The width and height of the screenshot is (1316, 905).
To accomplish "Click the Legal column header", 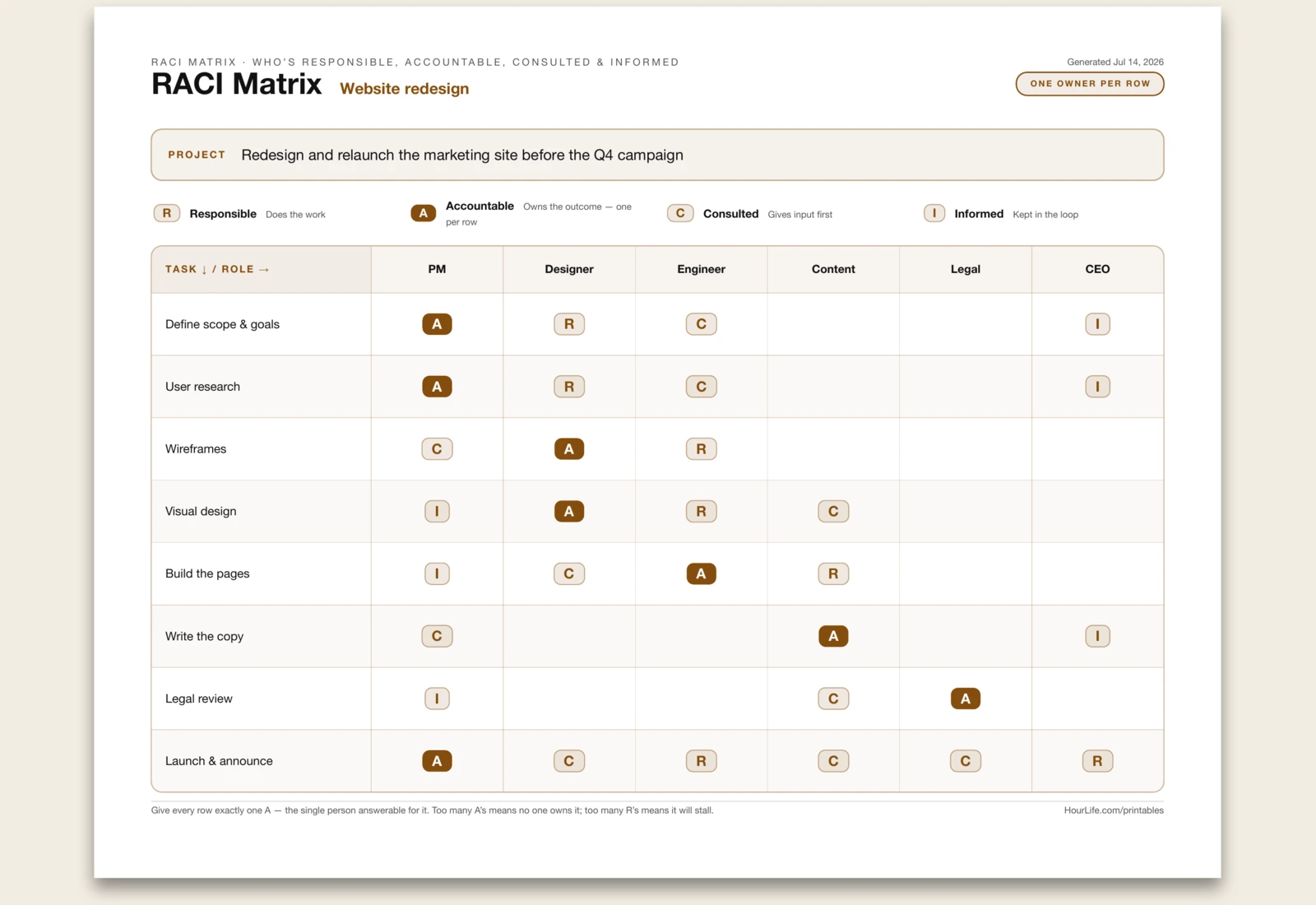I will click(x=966, y=269).
